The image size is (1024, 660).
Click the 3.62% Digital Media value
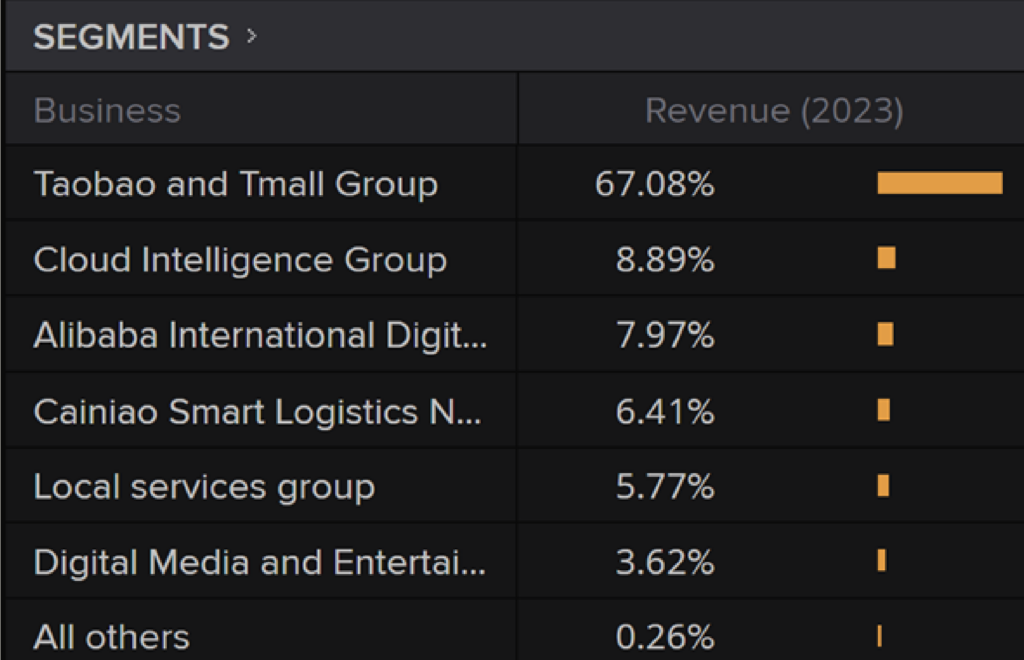[x=665, y=562]
